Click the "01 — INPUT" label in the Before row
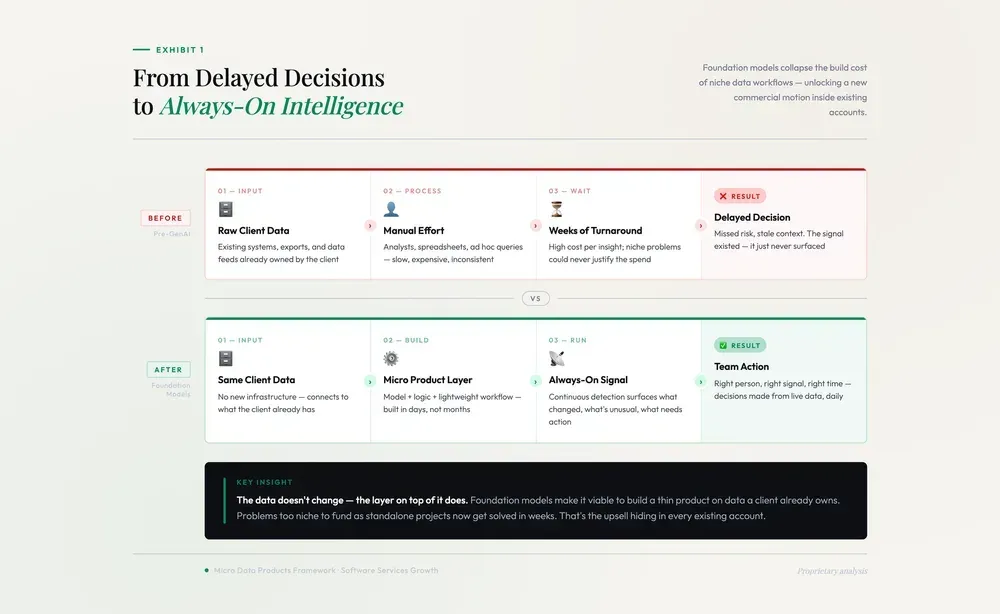The height and width of the screenshot is (614, 1000). (x=240, y=191)
